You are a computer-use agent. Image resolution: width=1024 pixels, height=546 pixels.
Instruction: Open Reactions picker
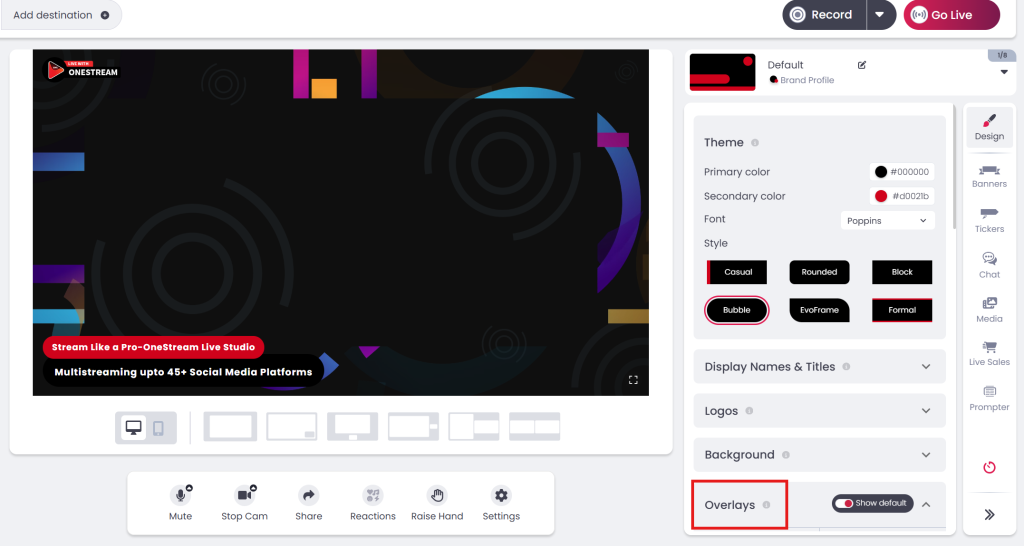[x=373, y=496]
